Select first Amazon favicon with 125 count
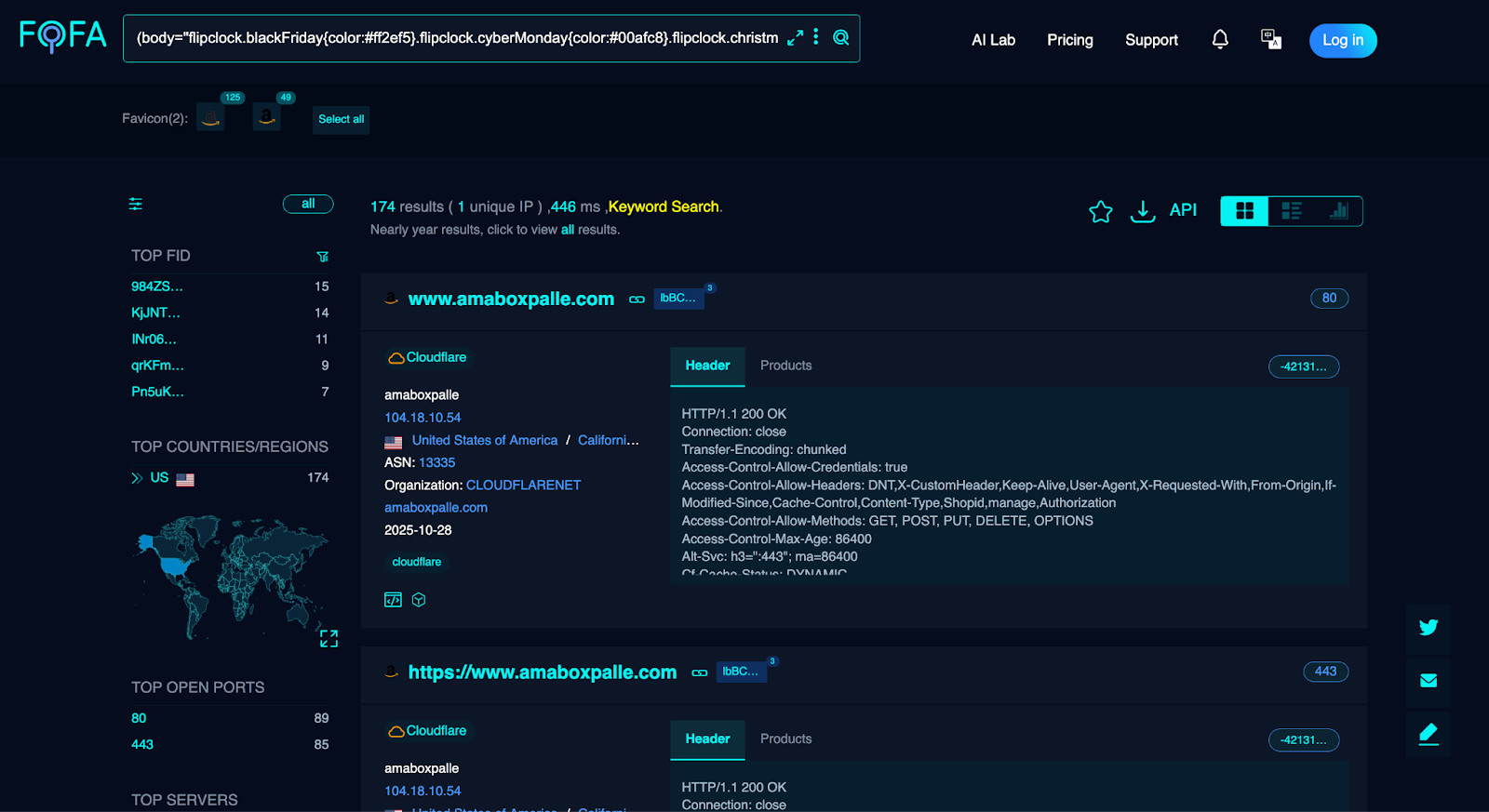 [210, 117]
